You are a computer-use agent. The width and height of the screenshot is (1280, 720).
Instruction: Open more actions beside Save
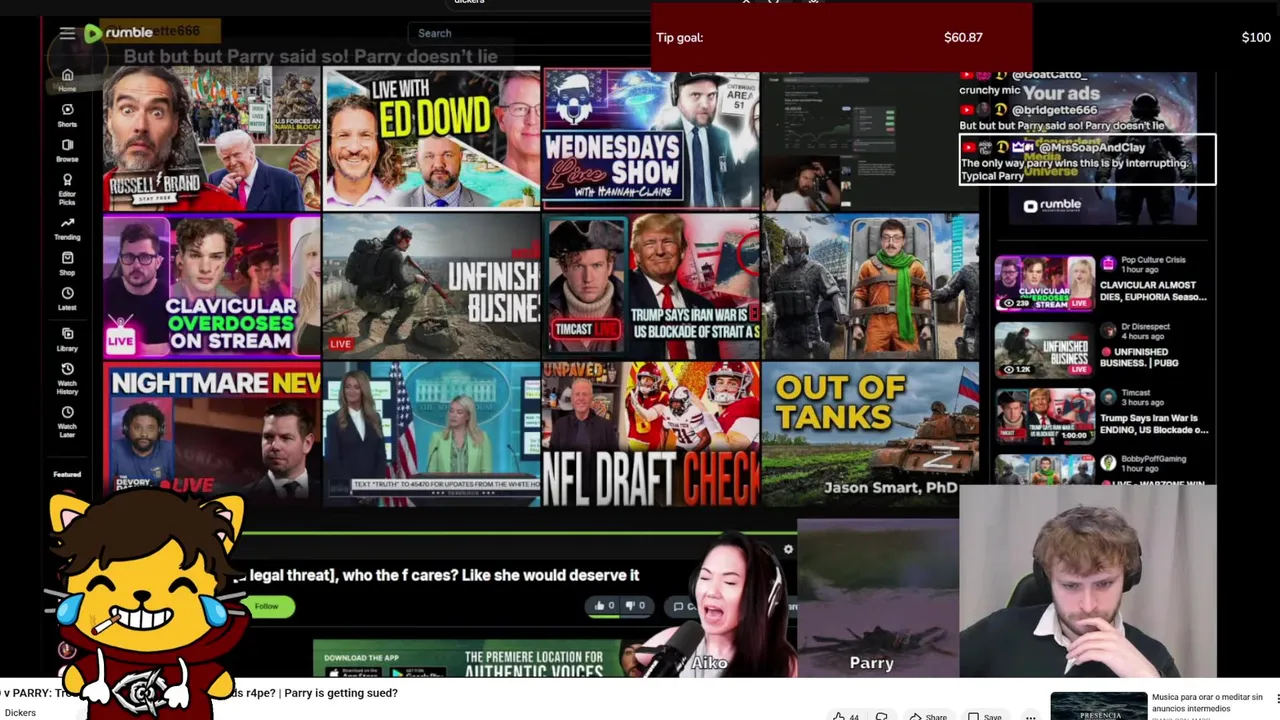tap(1030, 716)
